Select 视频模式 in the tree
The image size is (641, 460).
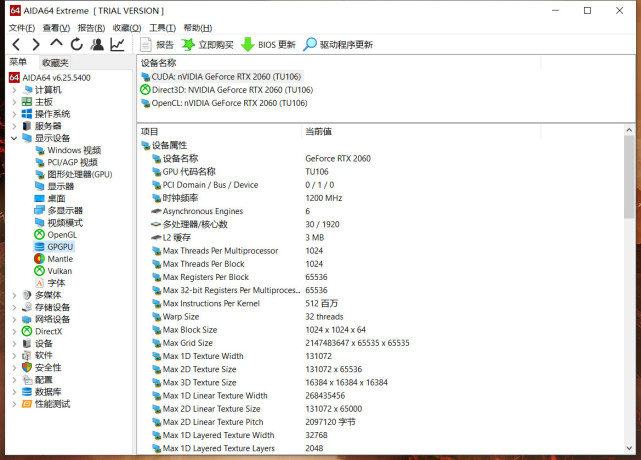pos(59,223)
